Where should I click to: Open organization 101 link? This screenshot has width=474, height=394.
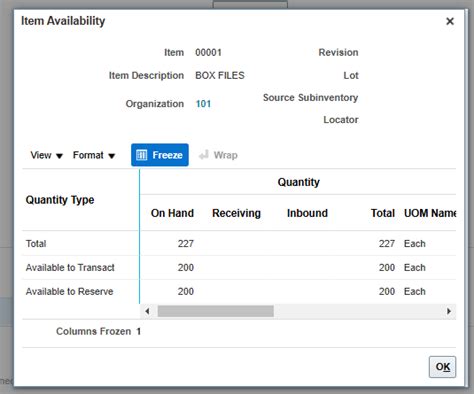203,104
